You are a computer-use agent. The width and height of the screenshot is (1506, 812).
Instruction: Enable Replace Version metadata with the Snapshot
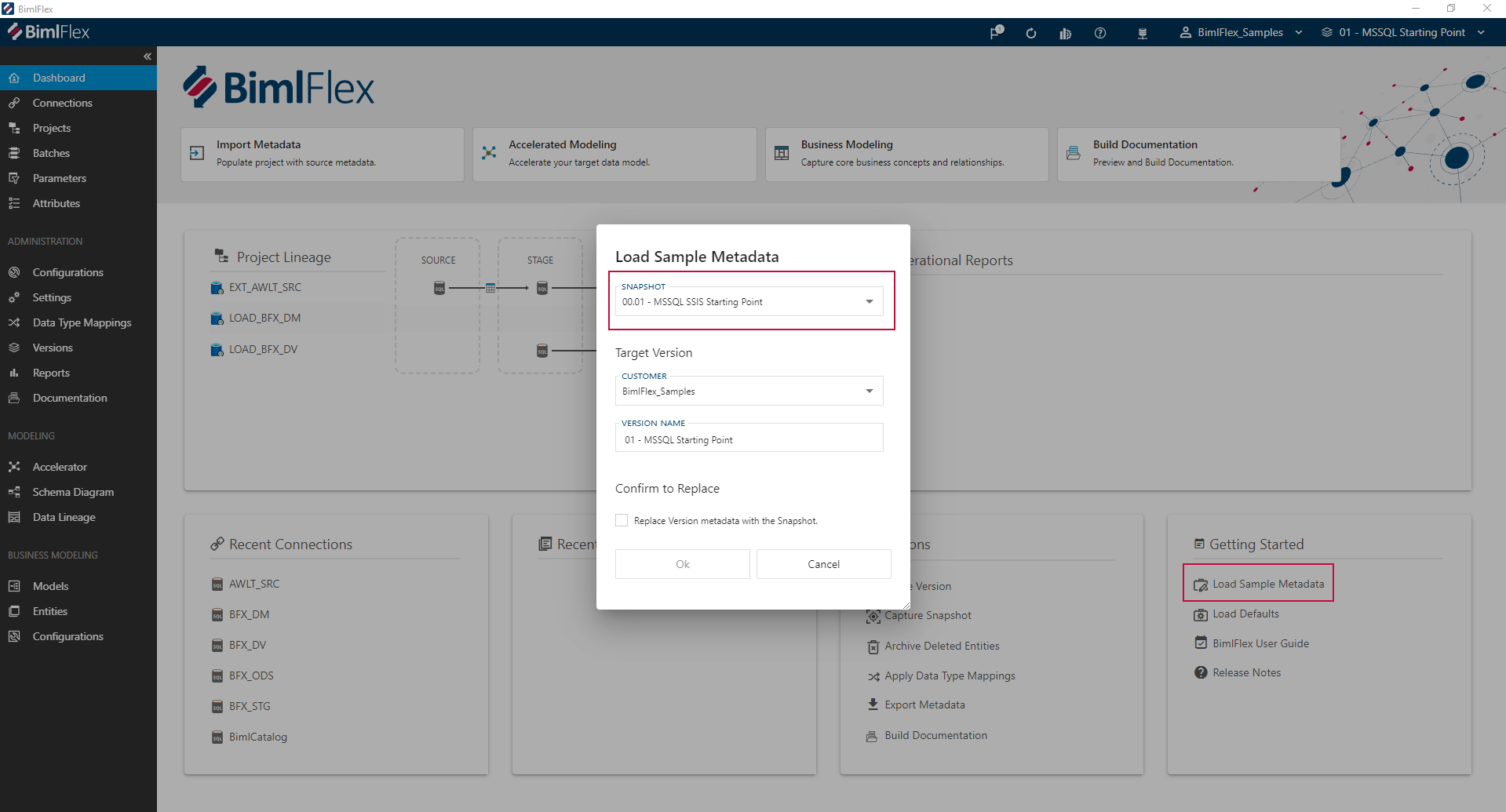[621, 520]
